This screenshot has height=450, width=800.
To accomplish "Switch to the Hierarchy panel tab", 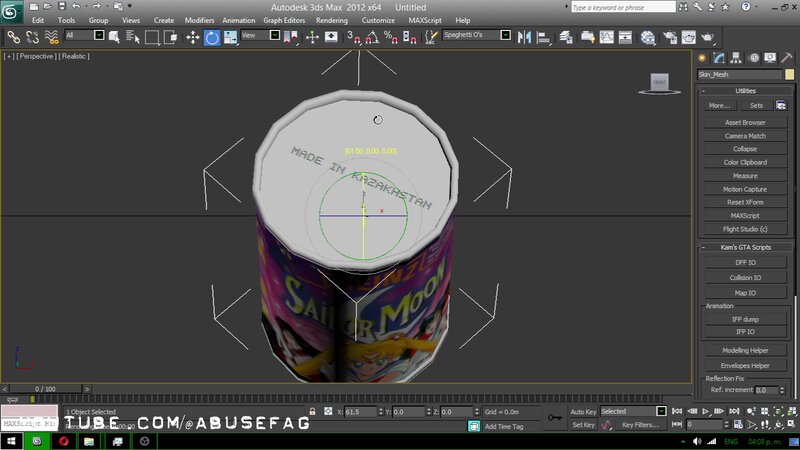I will (x=736, y=58).
